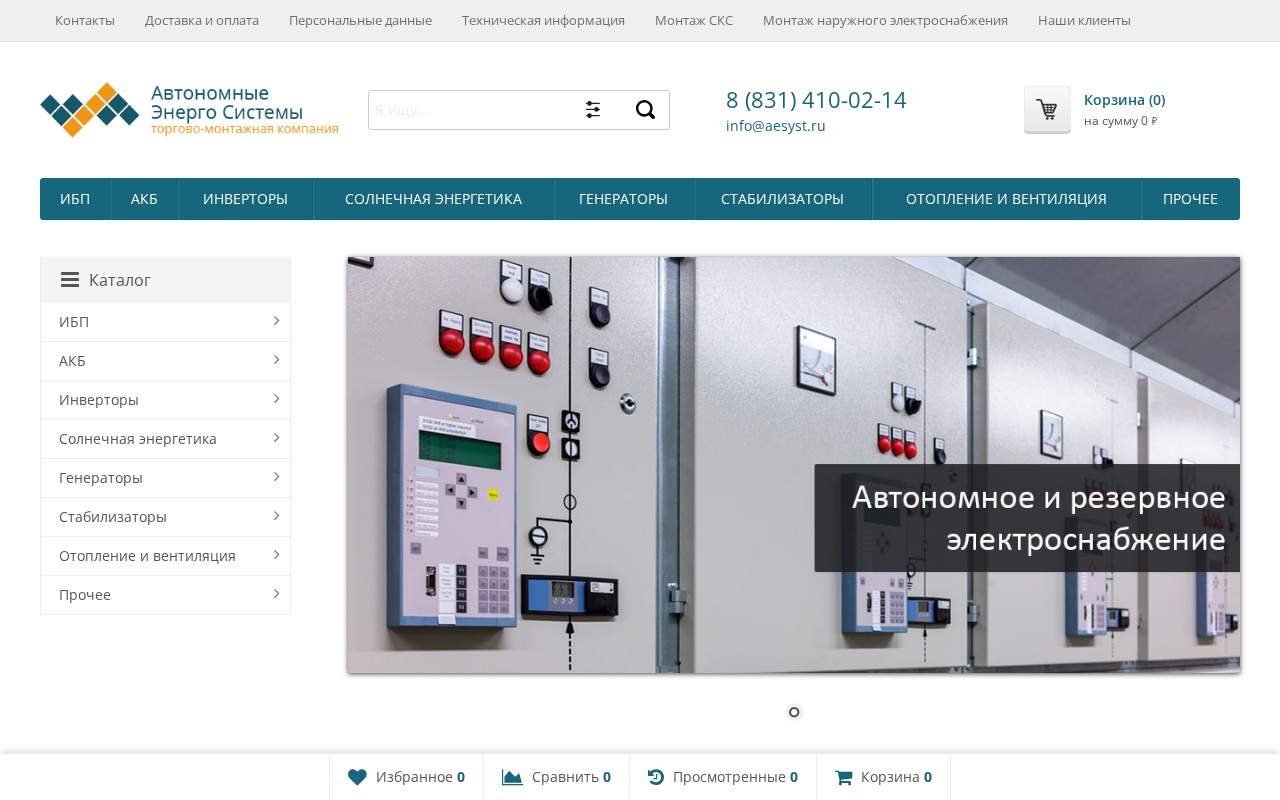The width and height of the screenshot is (1280, 800).
Task: Expand Солнечная энергетика chevron
Action: click(x=276, y=438)
